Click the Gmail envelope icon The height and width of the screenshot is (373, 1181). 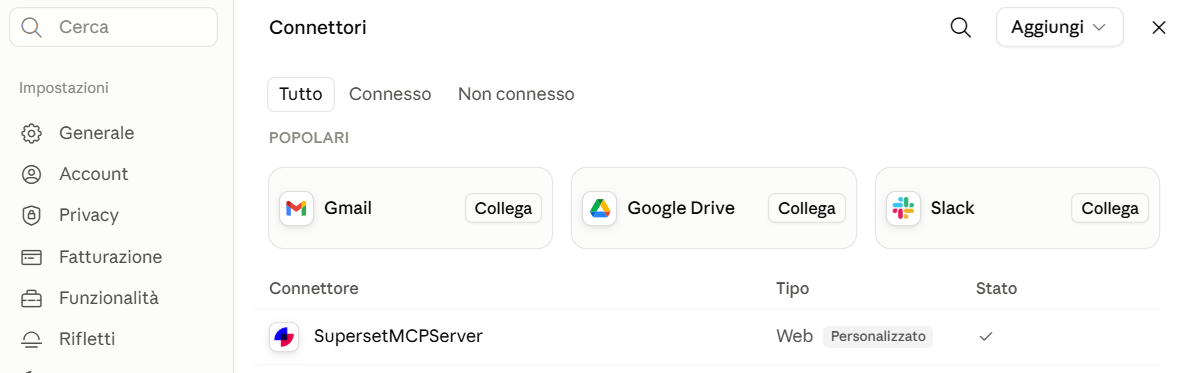(x=297, y=209)
